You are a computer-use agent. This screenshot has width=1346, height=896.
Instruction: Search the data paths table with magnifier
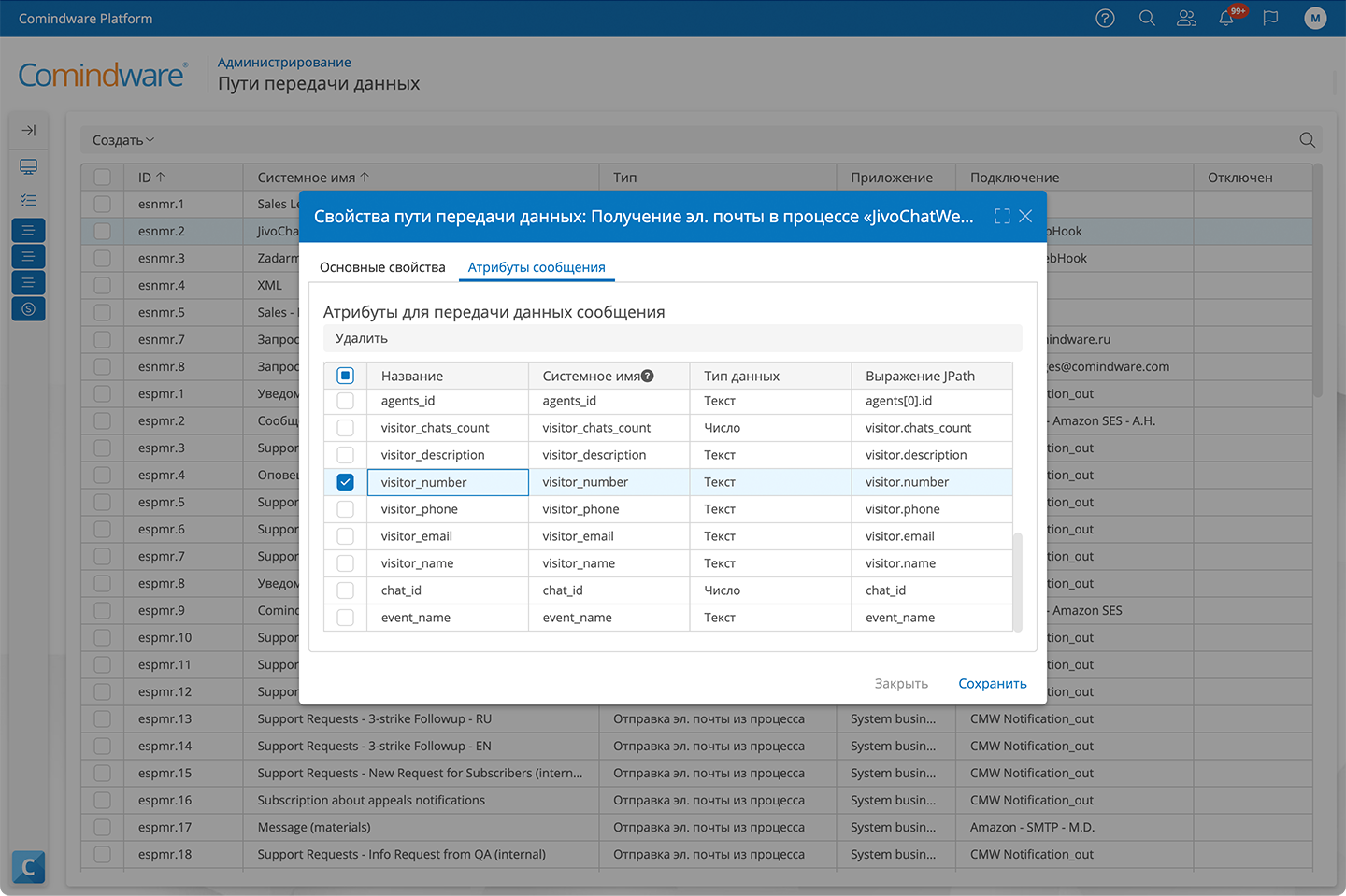coord(1307,140)
